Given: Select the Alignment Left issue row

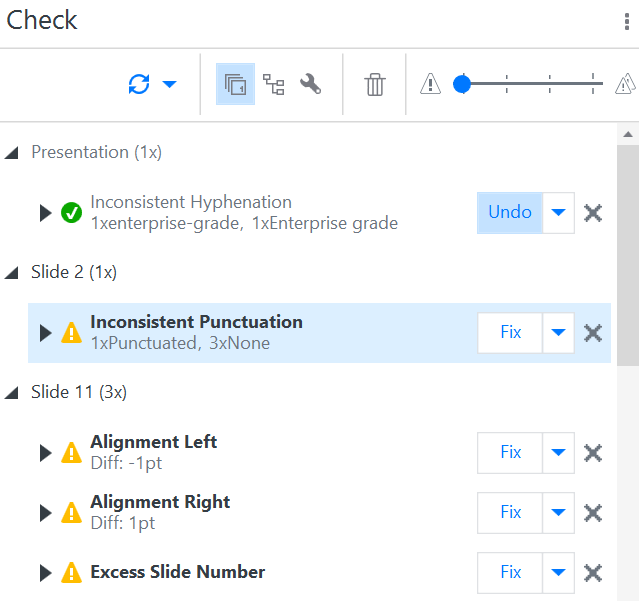Looking at the screenshot, I should point(320,453).
